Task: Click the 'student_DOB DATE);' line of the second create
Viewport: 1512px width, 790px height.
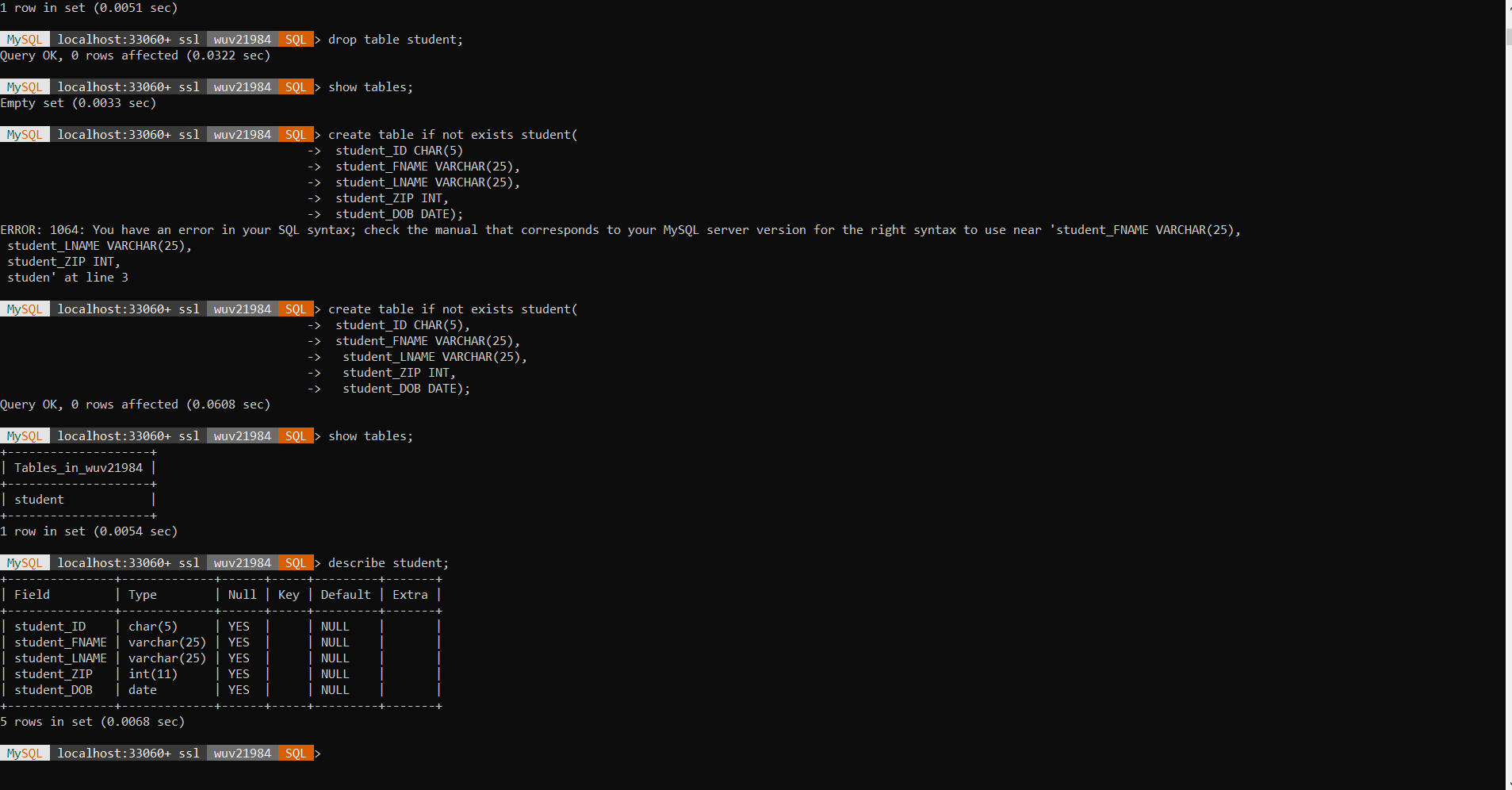Action: coord(406,389)
